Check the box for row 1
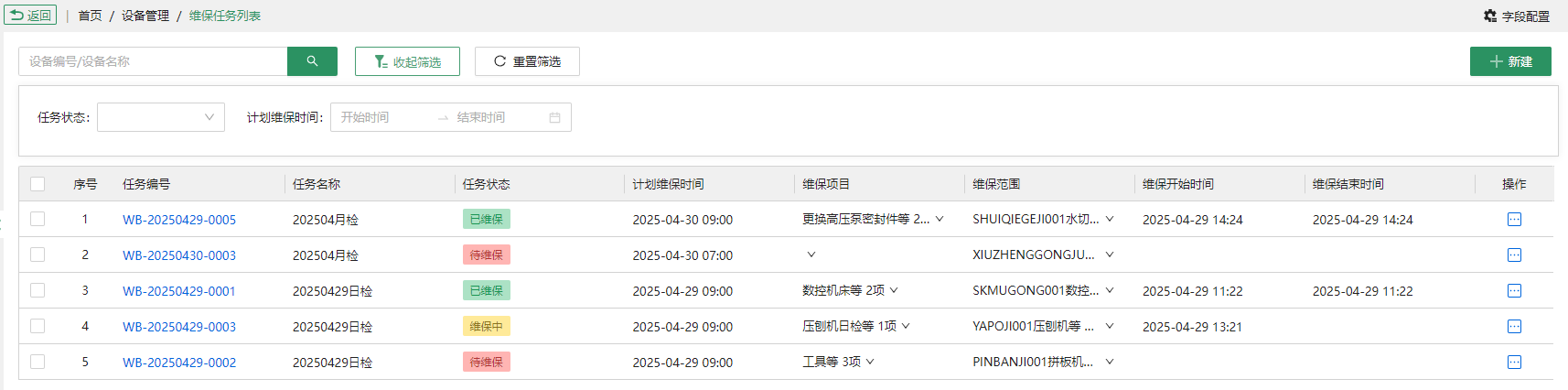Screen dimensions: 1568x390 pyautogui.click(x=38, y=220)
